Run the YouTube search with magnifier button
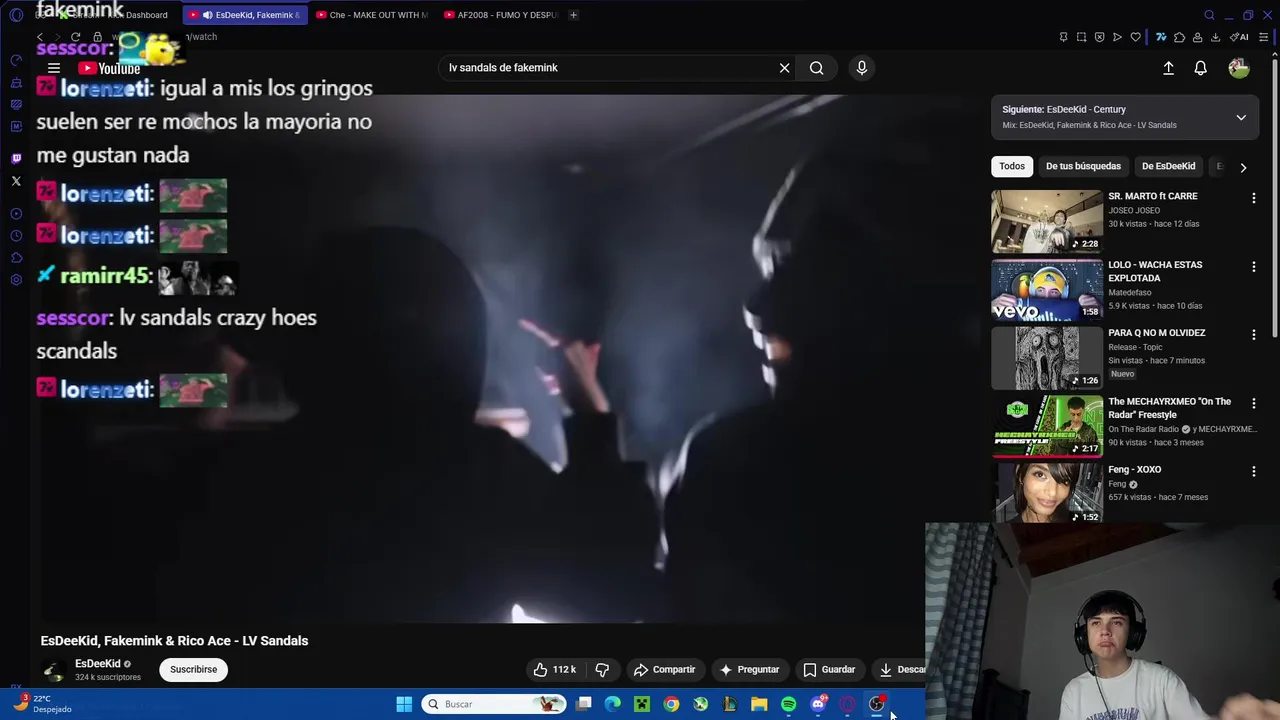 816,68
